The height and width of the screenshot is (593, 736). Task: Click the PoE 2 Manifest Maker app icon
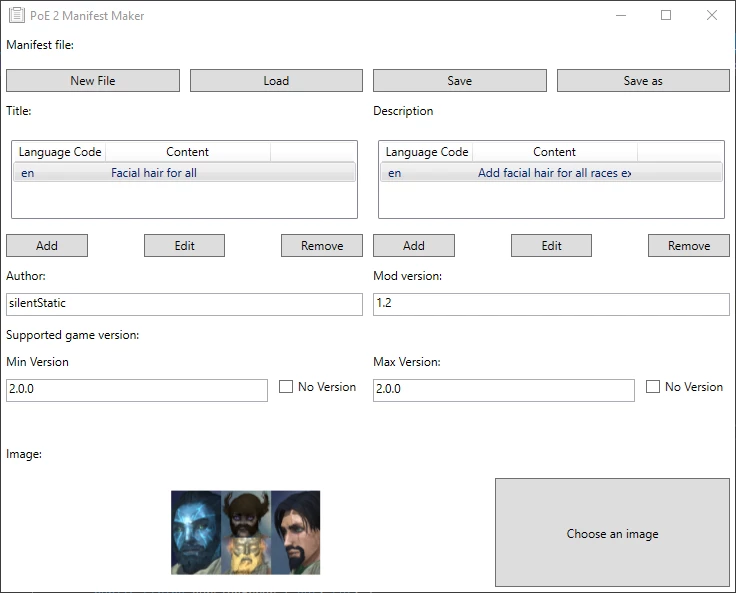click(16, 15)
